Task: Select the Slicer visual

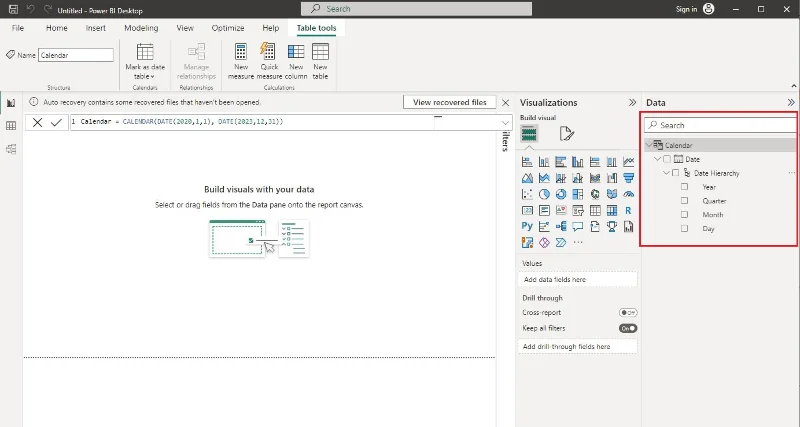Action: point(578,210)
